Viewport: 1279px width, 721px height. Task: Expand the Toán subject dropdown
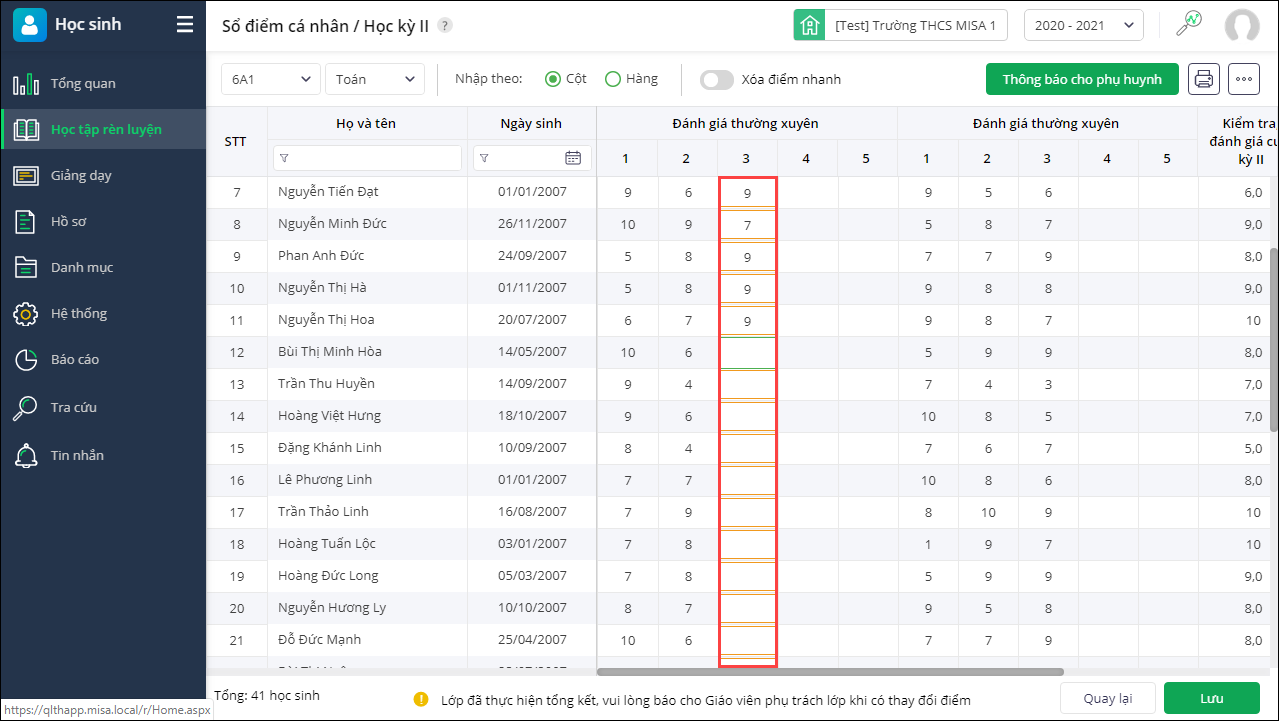(x=375, y=79)
